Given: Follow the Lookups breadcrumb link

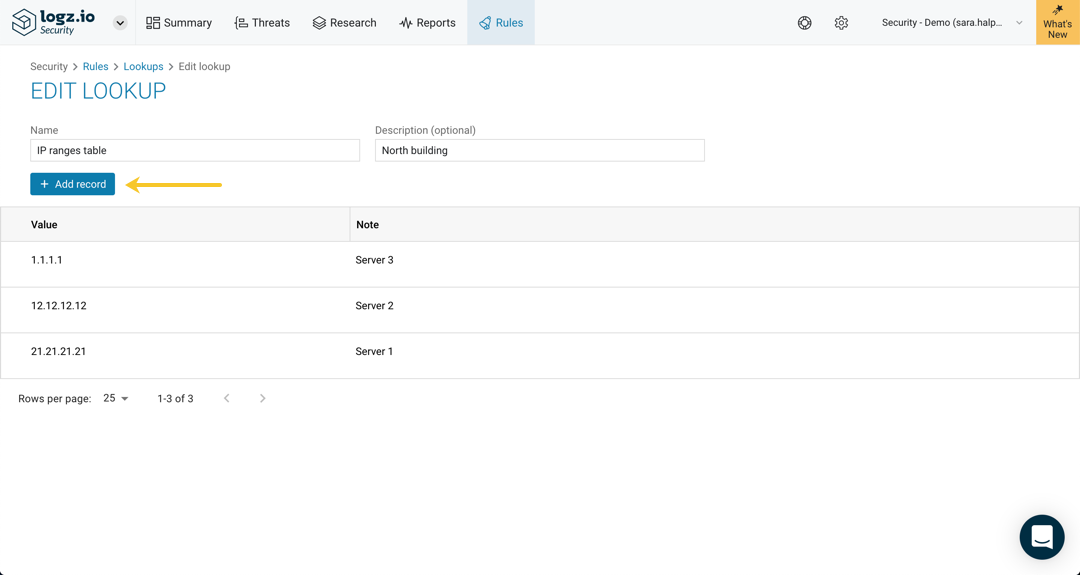Looking at the screenshot, I should 143,66.
